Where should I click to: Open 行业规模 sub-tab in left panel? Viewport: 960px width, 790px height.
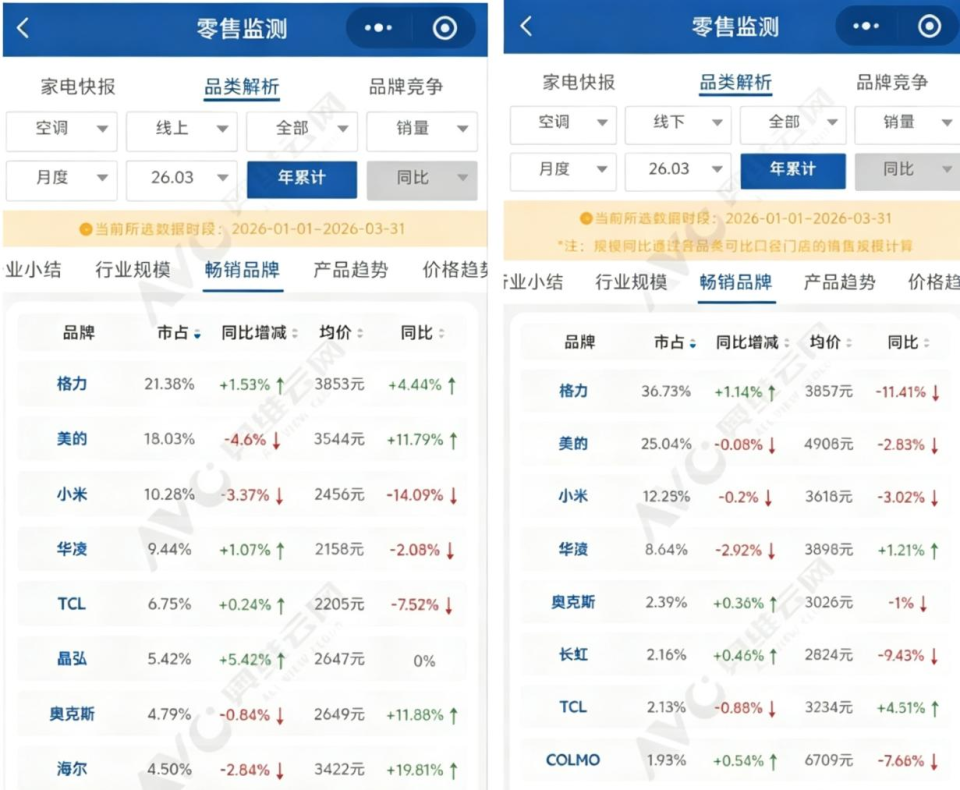(132, 269)
